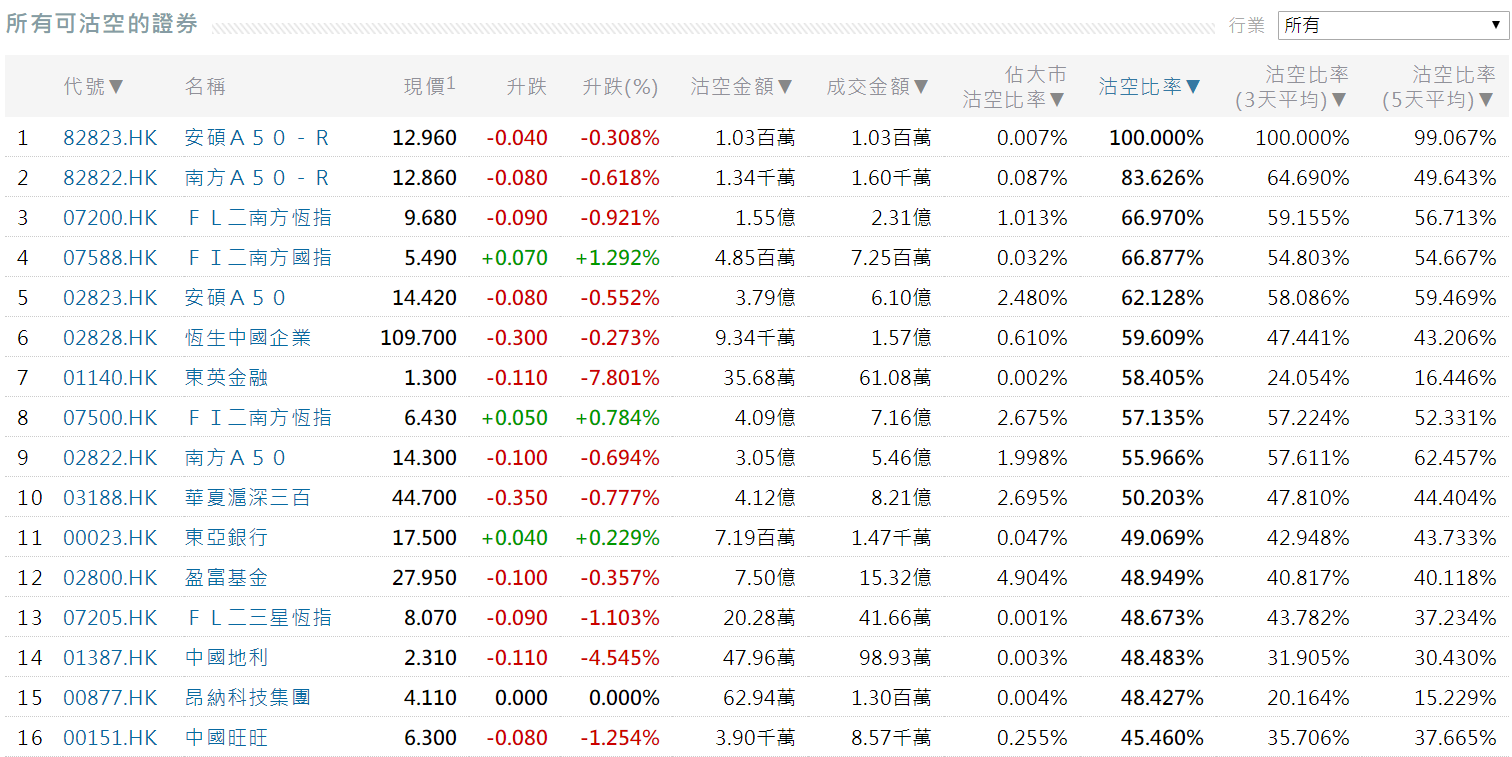Sort by 代號 column header
1512x757 pixels.
[x=94, y=87]
